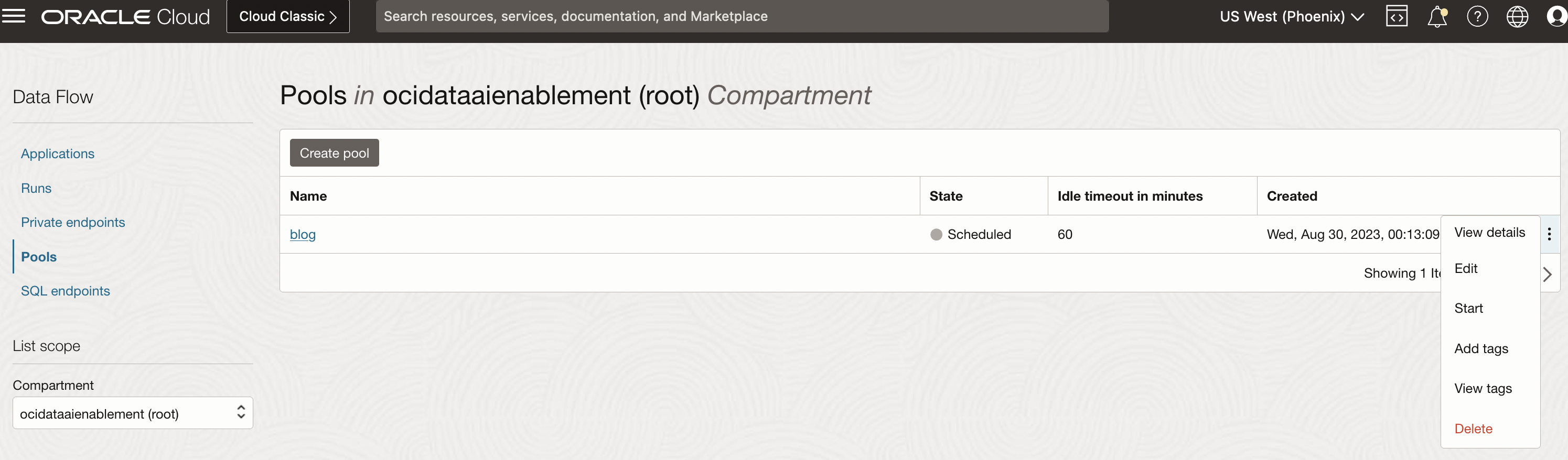Click the idle timeout value 60

(x=1065, y=234)
